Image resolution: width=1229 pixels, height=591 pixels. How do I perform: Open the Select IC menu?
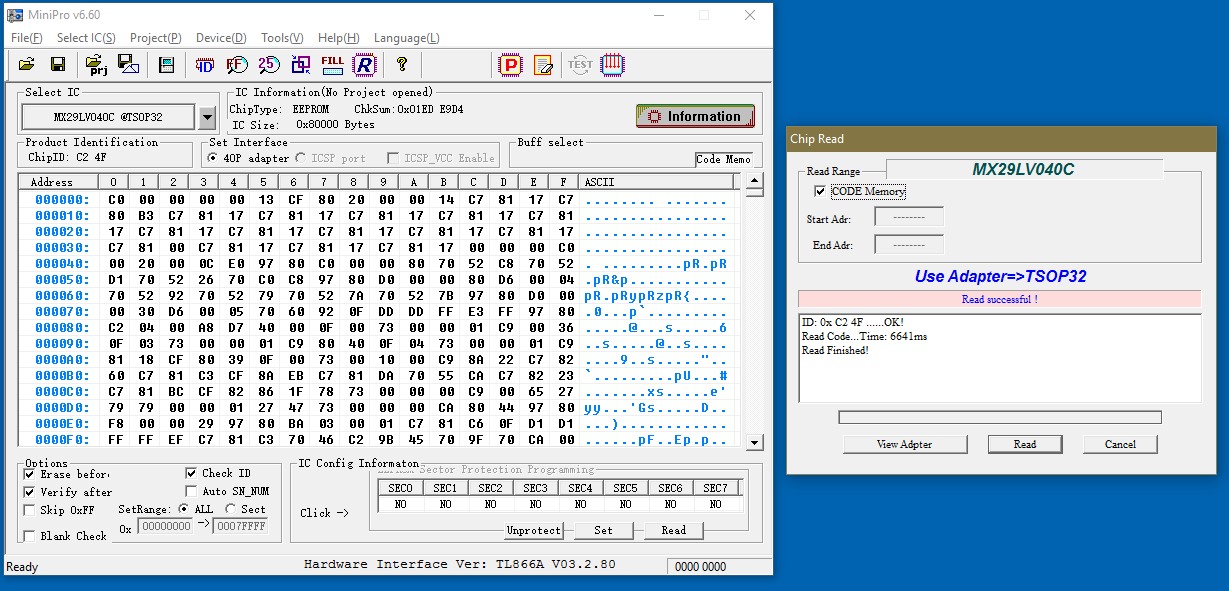point(86,38)
